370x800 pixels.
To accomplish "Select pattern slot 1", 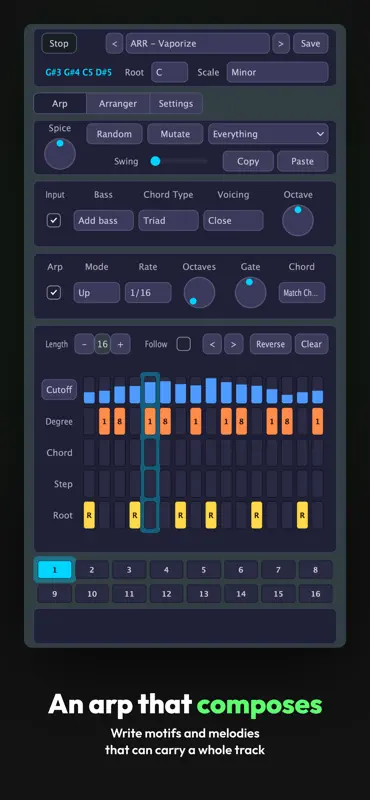I will click(x=55, y=569).
